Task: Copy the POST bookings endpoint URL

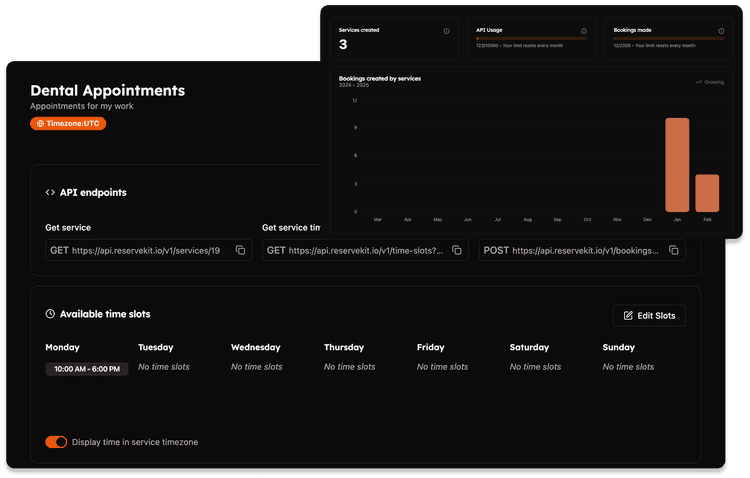Action: point(674,250)
